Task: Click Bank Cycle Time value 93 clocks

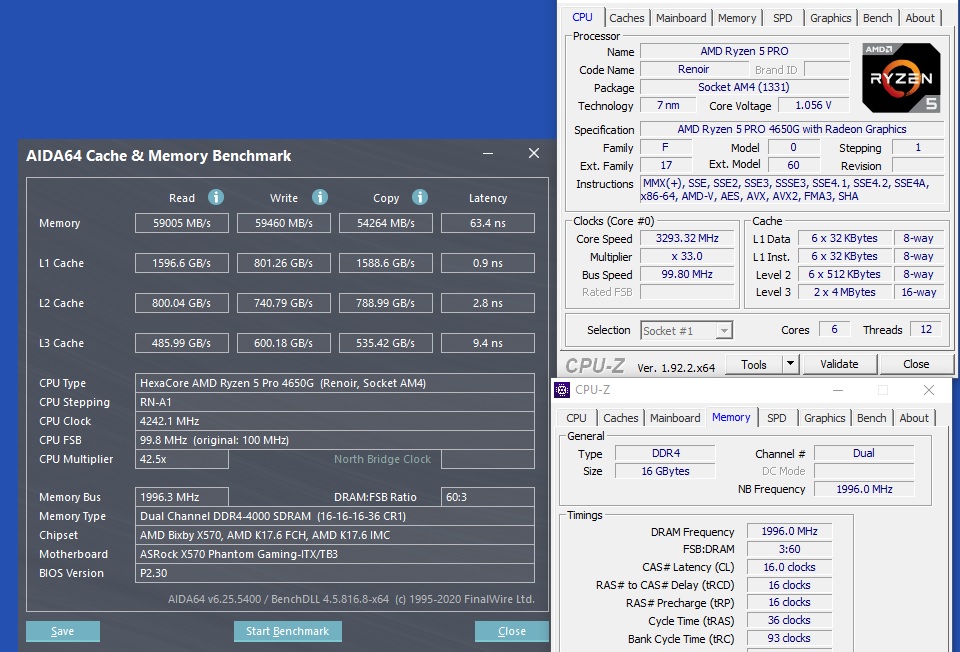Action: (x=789, y=639)
